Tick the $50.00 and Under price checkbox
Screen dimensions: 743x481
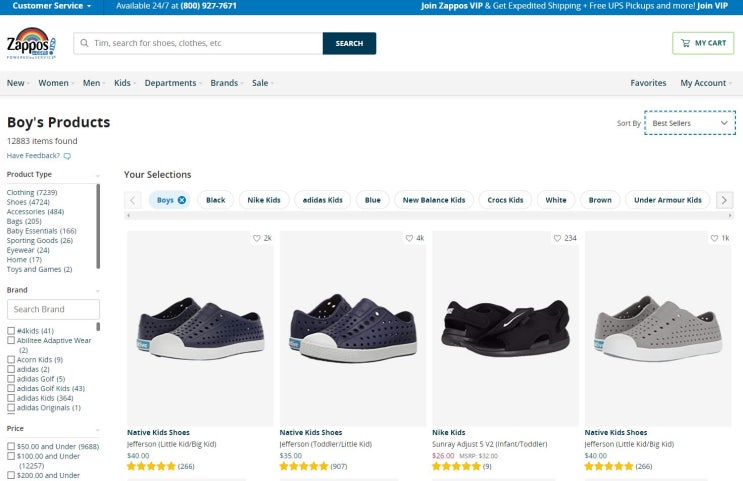[x=11, y=446]
